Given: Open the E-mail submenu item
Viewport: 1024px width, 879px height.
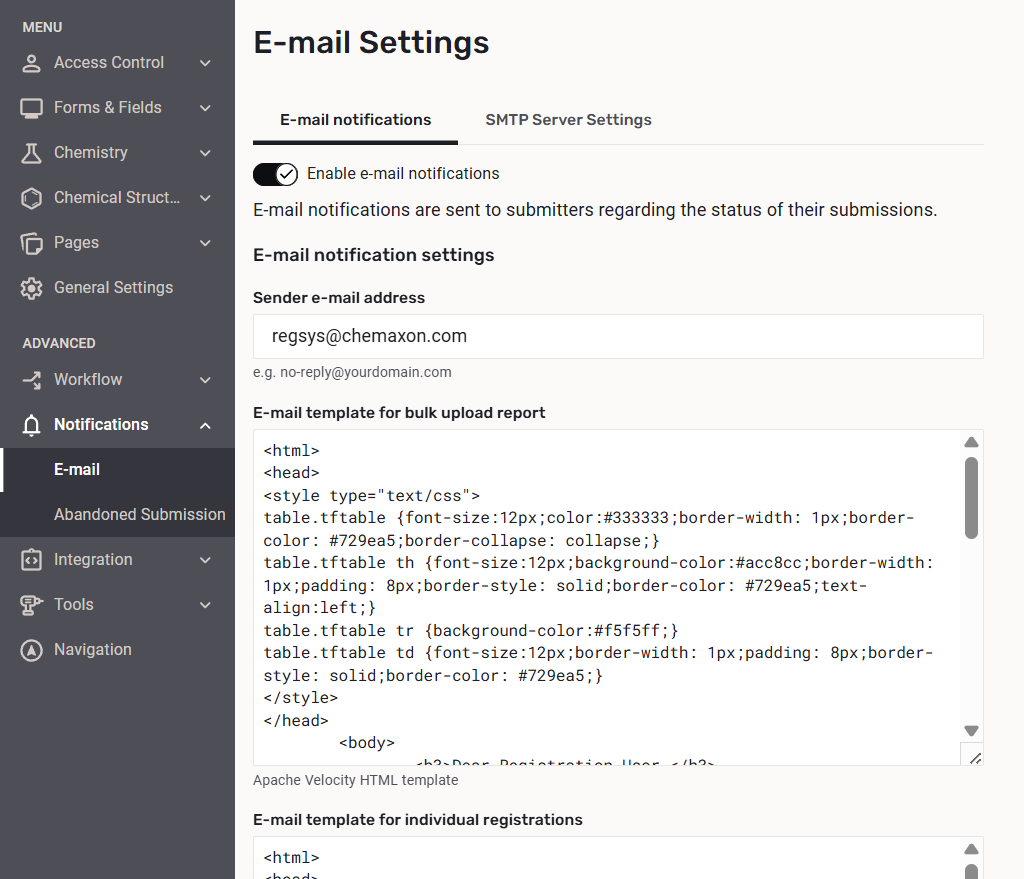Looking at the screenshot, I should point(77,470).
